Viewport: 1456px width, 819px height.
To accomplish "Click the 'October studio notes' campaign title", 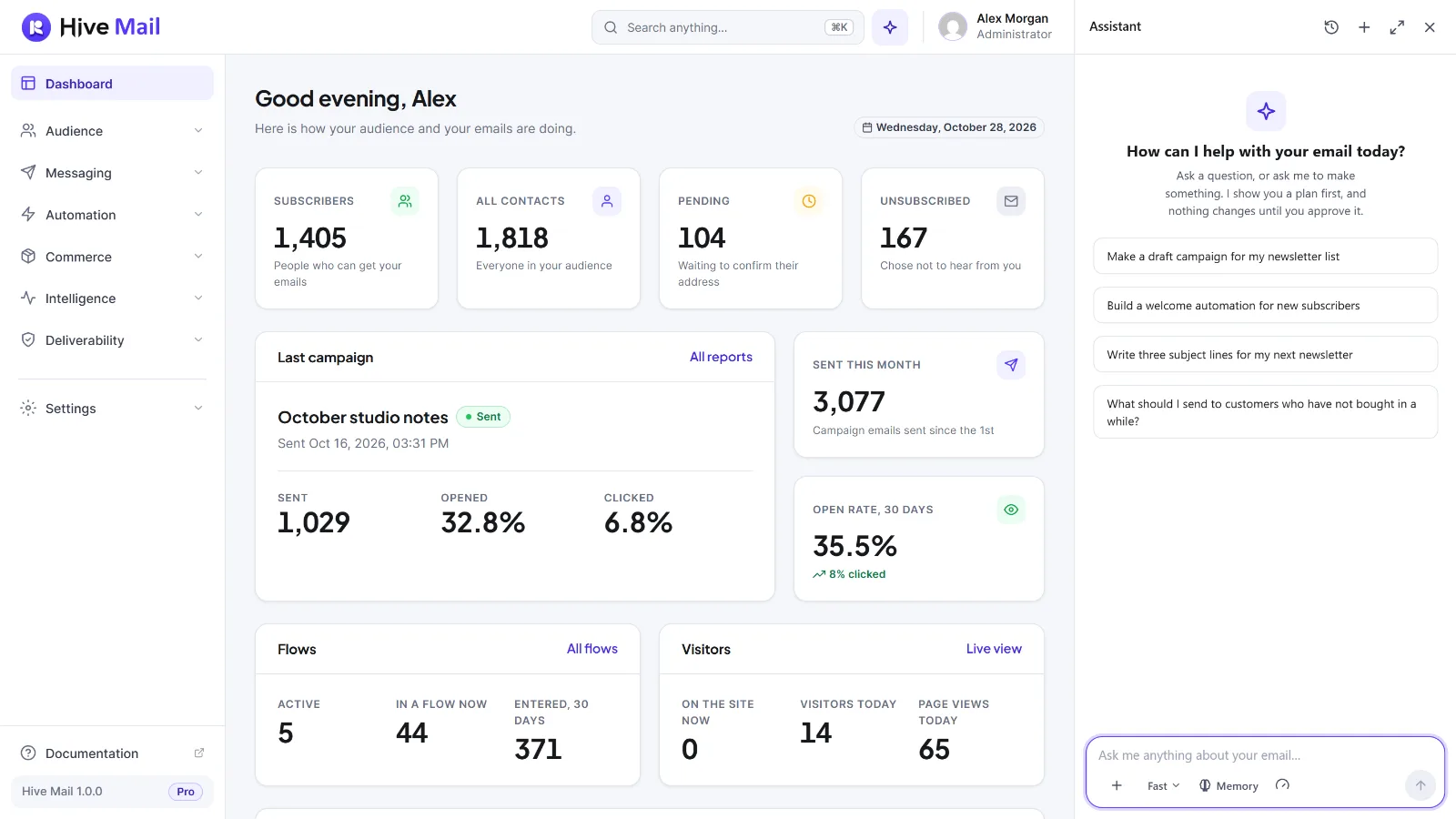I will pos(363,417).
